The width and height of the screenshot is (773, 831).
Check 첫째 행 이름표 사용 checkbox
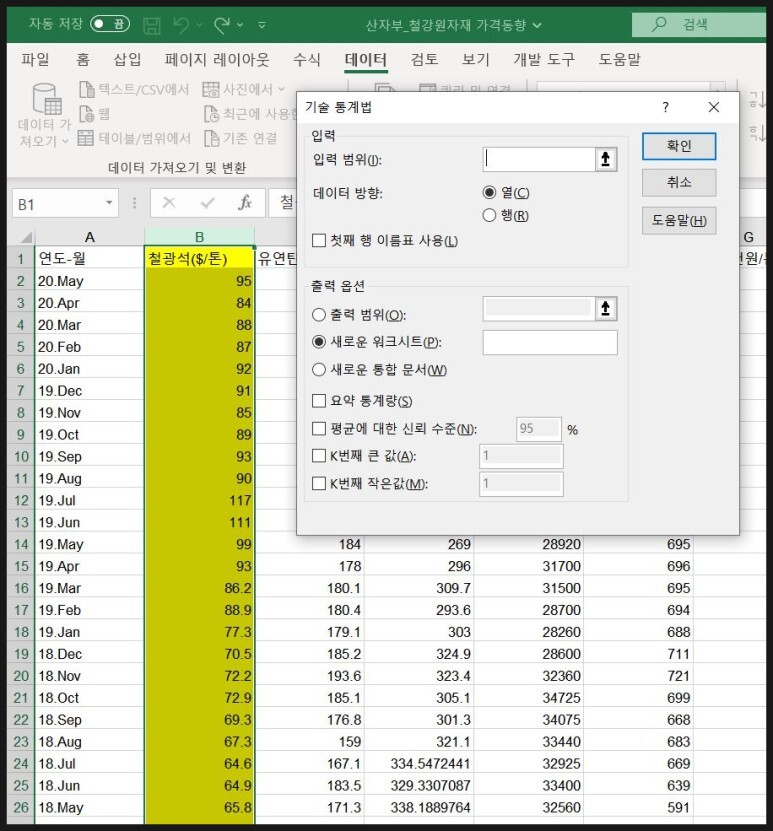(x=319, y=241)
